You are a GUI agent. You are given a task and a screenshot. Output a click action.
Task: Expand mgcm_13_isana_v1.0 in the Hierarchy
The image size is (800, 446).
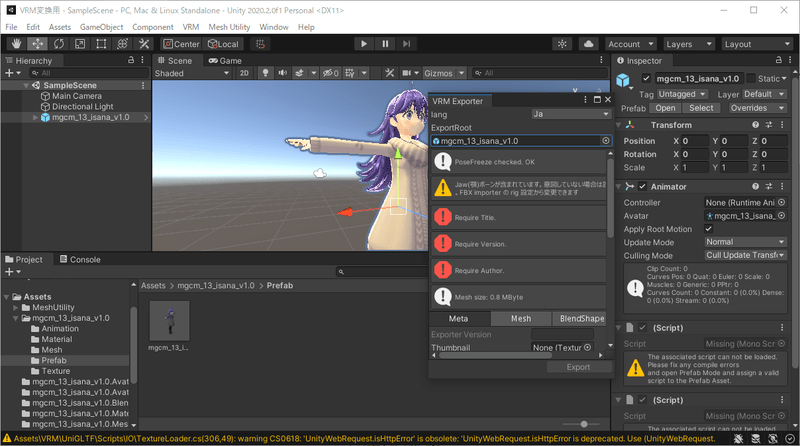point(36,117)
